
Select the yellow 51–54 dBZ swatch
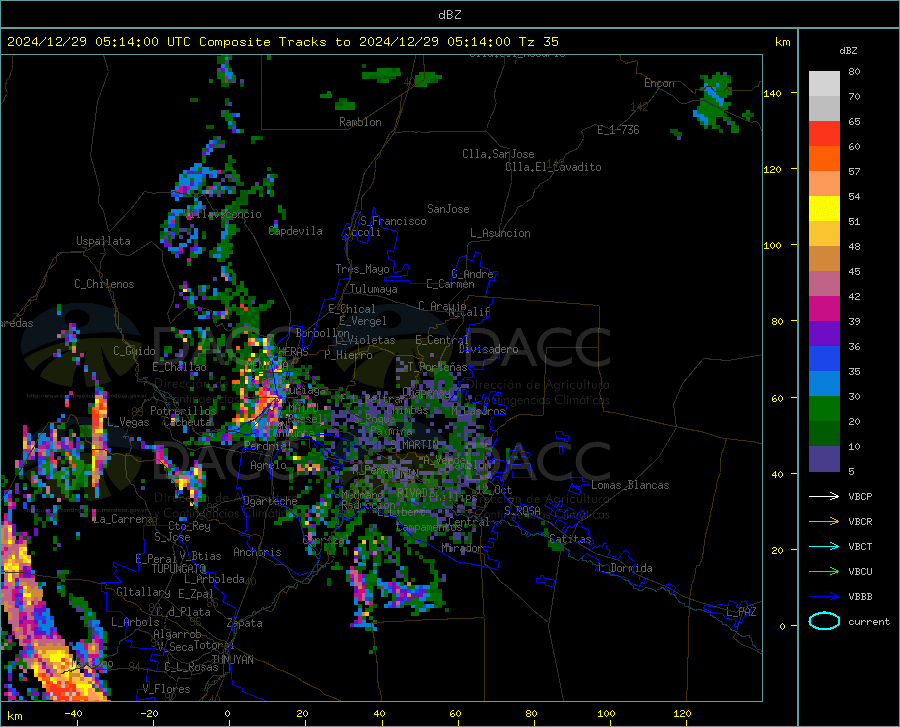[824, 209]
